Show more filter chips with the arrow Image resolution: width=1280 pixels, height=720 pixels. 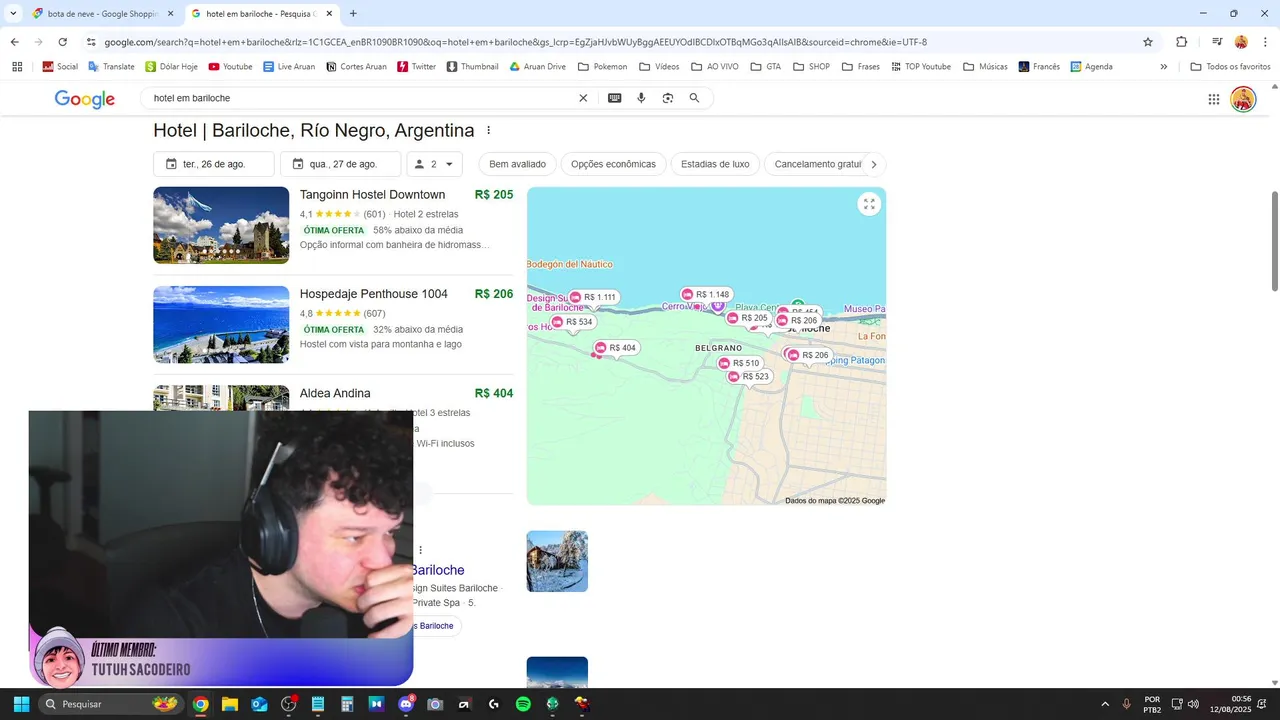[x=873, y=164]
